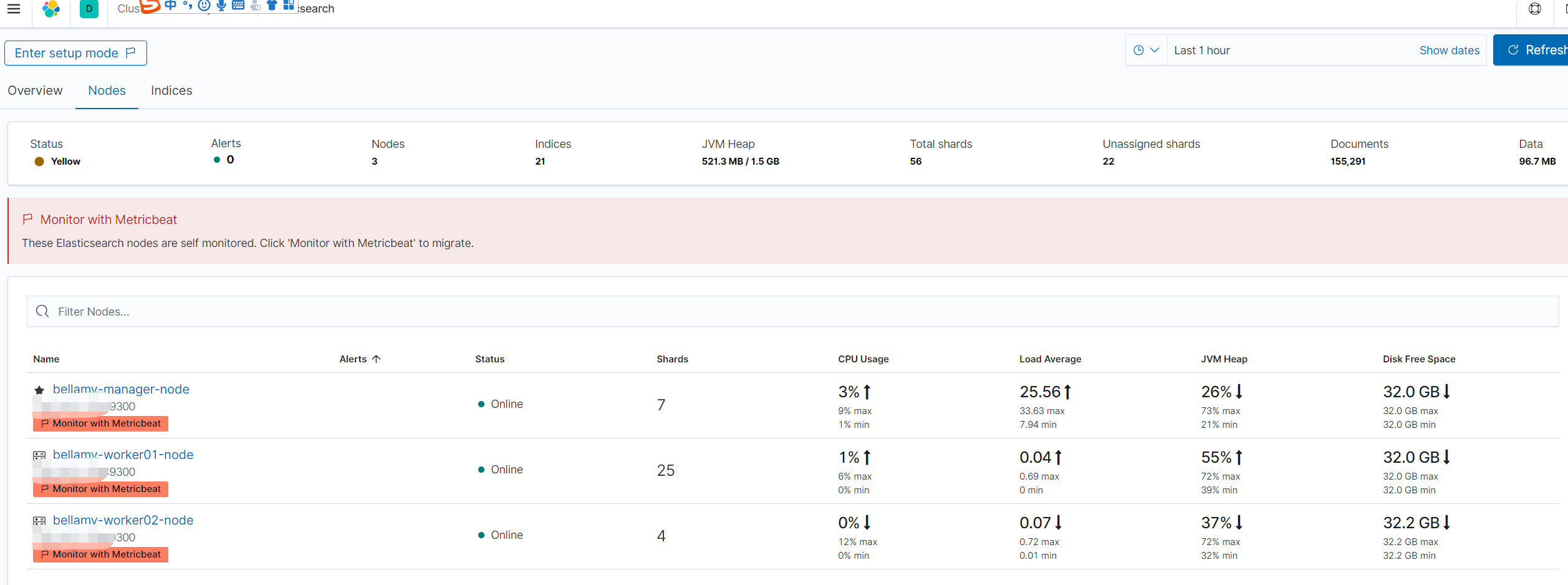1568x585 pixels.
Task: Click Online status of manager node
Action: [x=501, y=404]
